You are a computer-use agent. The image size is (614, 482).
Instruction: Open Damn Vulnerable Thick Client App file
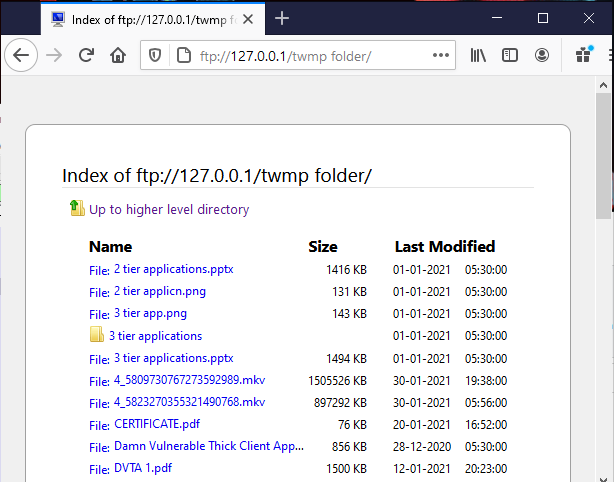(209, 446)
